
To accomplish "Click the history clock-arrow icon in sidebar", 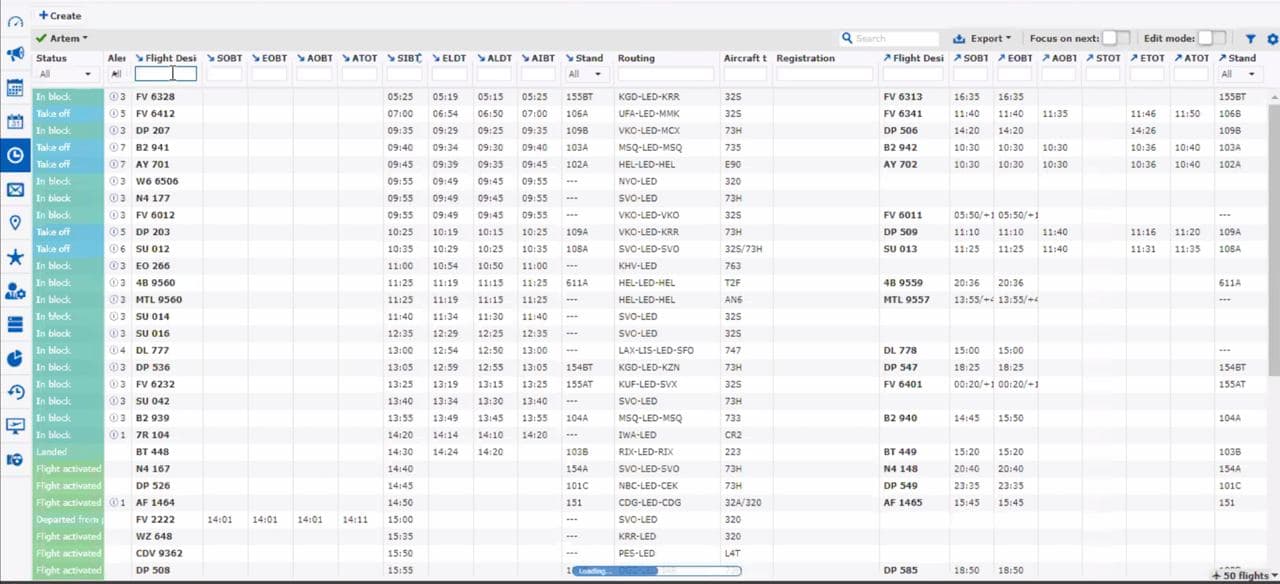I will point(15,392).
